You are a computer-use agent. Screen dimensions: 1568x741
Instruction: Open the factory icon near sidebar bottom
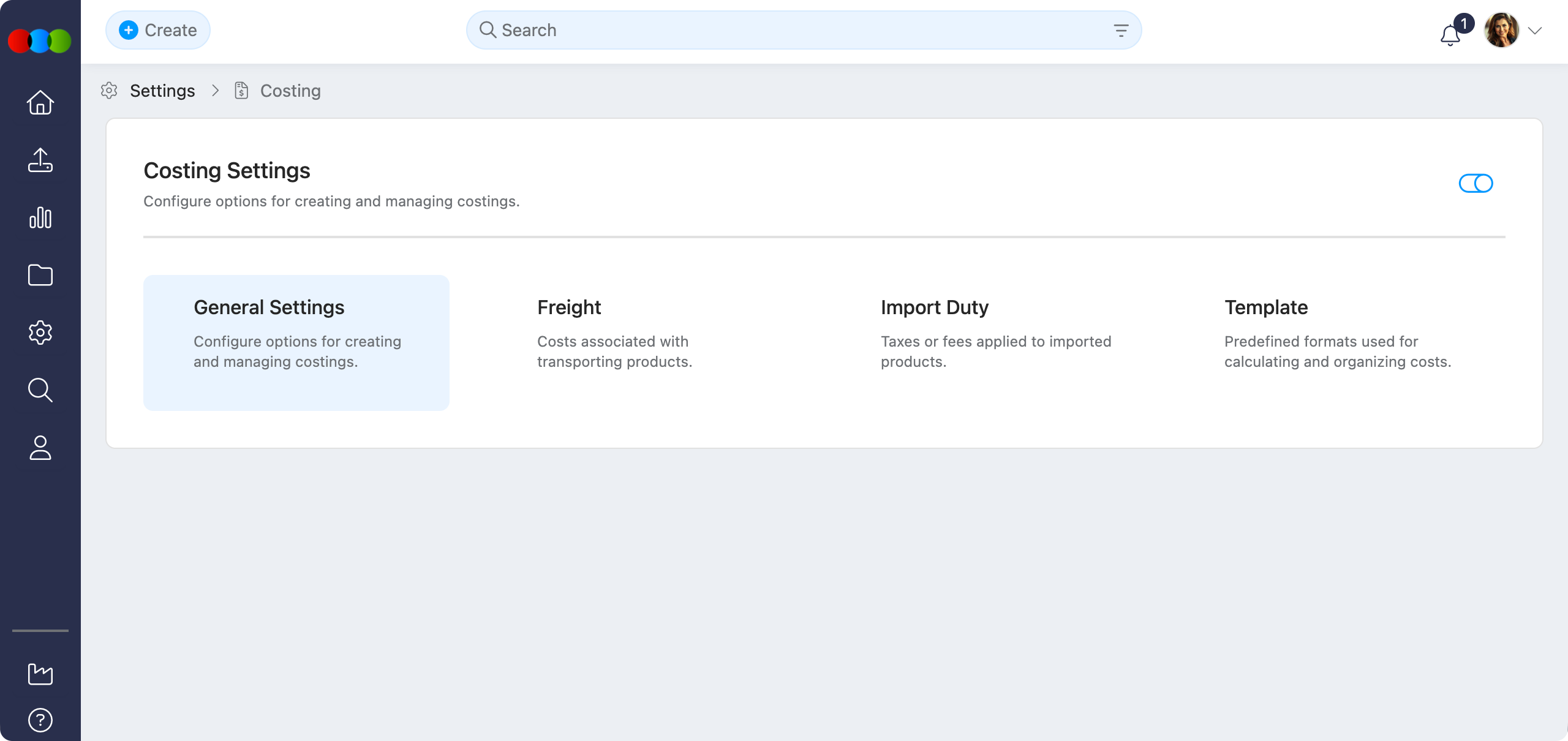[x=40, y=674]
